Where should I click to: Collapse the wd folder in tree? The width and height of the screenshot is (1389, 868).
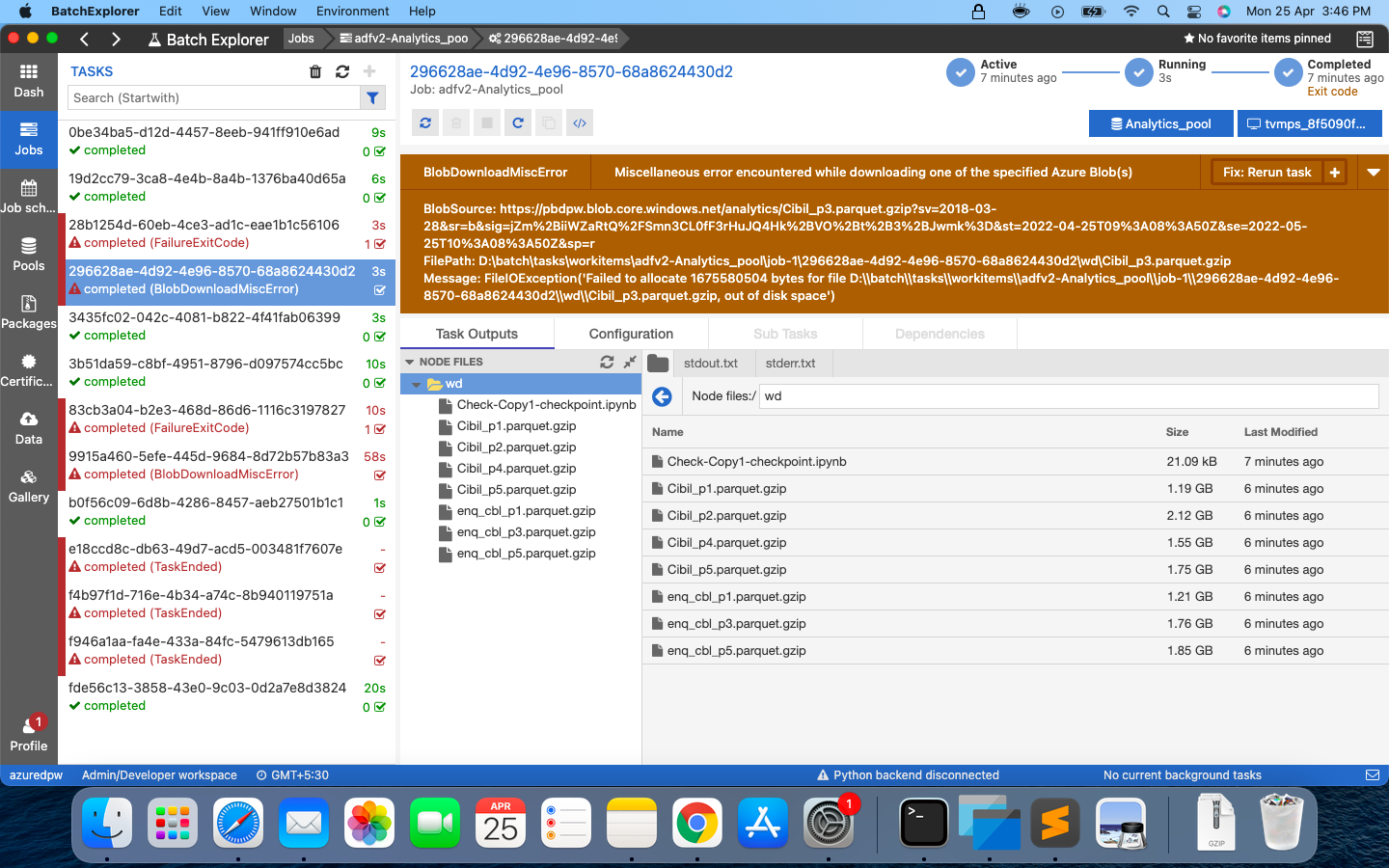[417, 384]
